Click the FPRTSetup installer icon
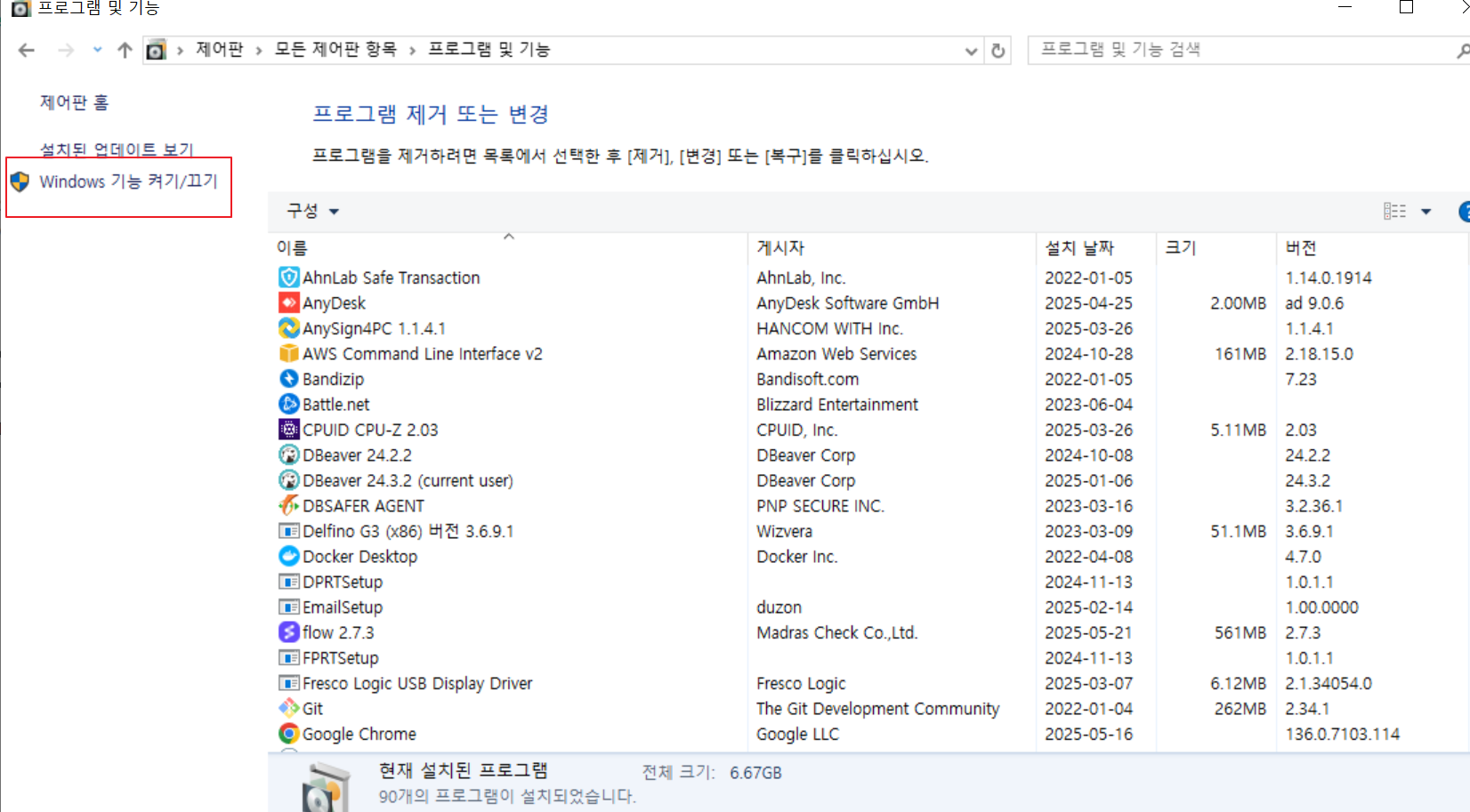Screen dimensions: 1470x812 [288, 658]
